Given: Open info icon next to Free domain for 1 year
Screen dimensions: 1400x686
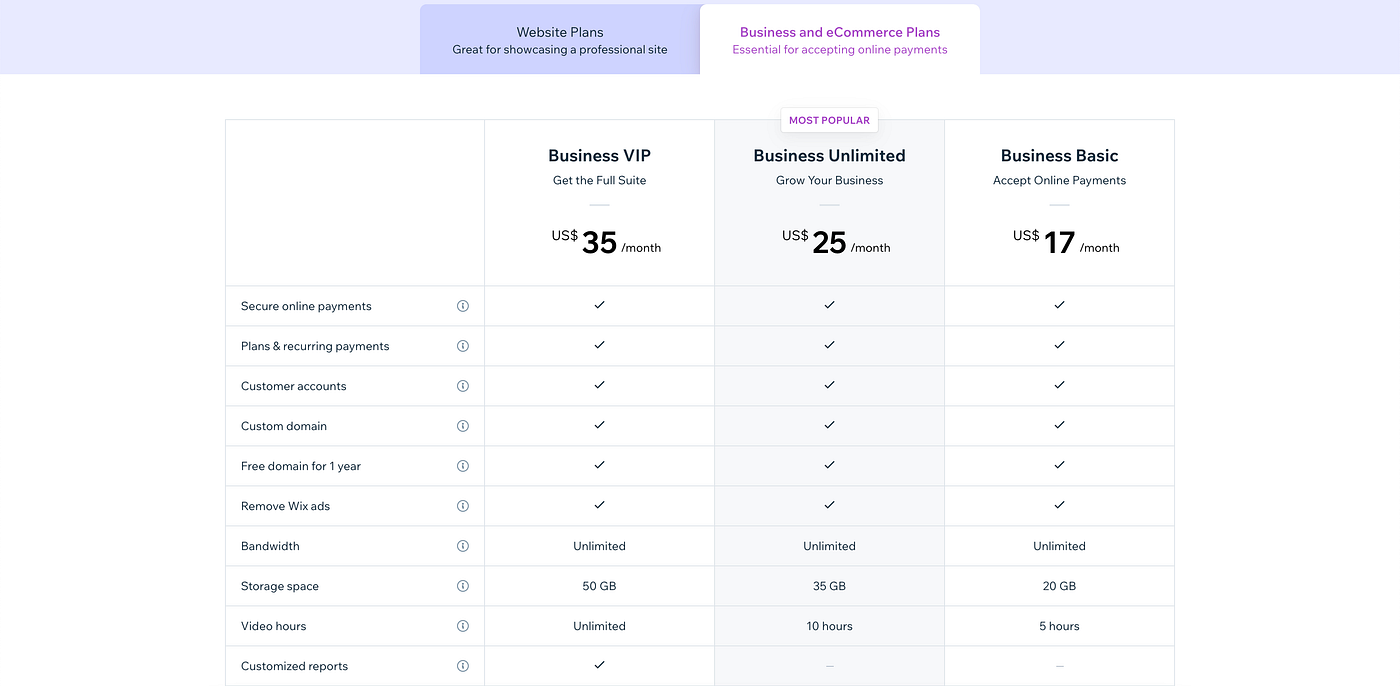Looking at the screenshot, I should pos(463,466).
